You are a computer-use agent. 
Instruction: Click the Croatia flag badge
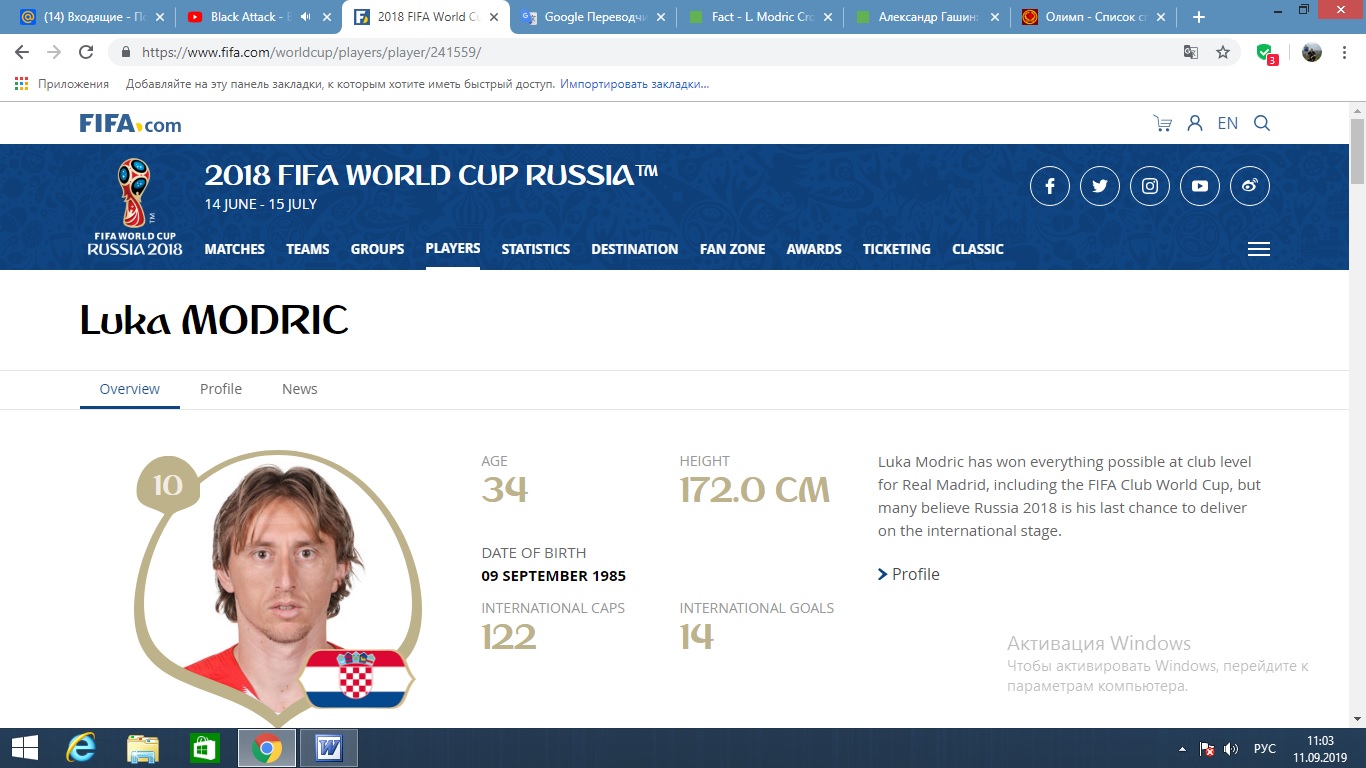357,678
